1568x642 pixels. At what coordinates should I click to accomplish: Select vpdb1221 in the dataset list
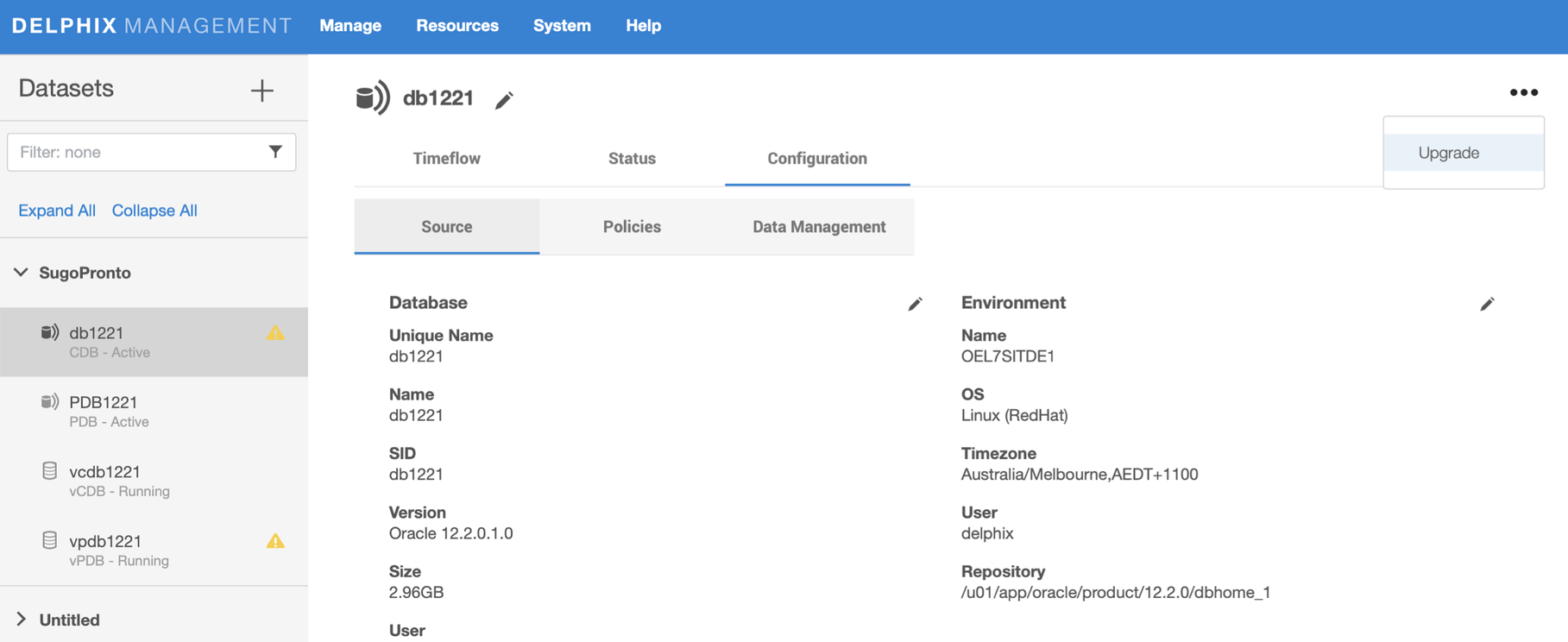(x=154, y=551)
